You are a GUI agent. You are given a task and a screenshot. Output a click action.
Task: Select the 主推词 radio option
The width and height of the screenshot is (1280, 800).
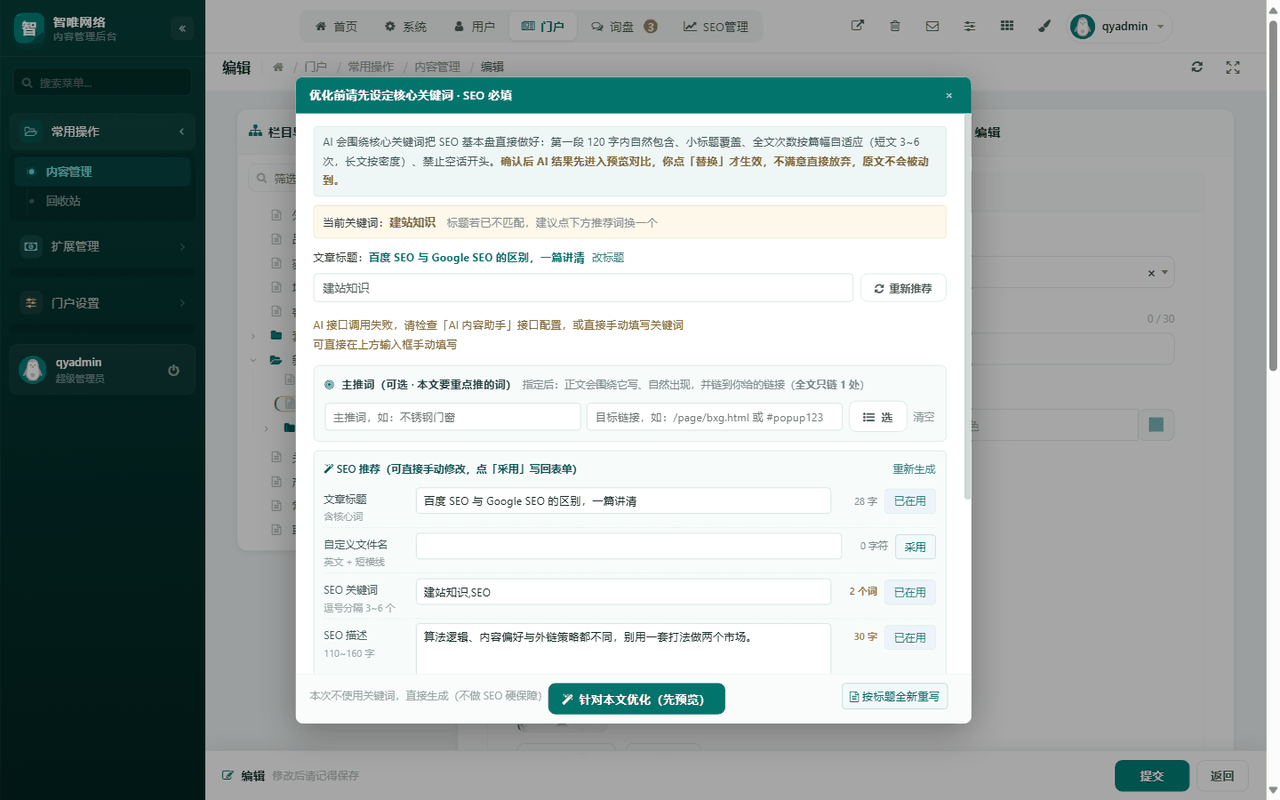point(329,385)
